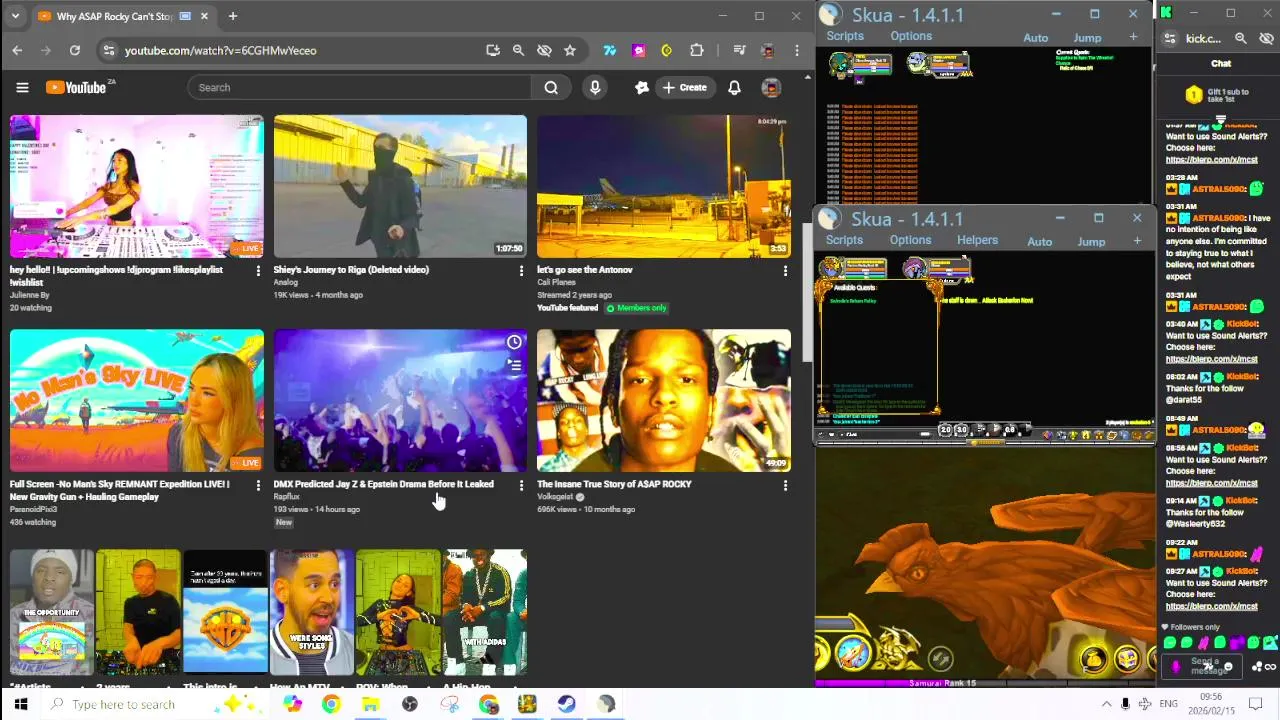Open Scripts menu in upper Skua window
The height and width of the screenshot is (720, 1280).
[845, 36]
